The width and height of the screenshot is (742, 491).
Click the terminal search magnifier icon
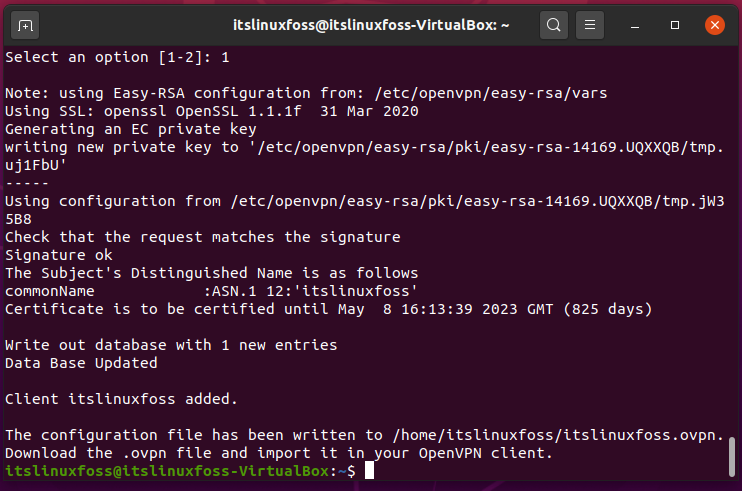[x=554, y=25]
